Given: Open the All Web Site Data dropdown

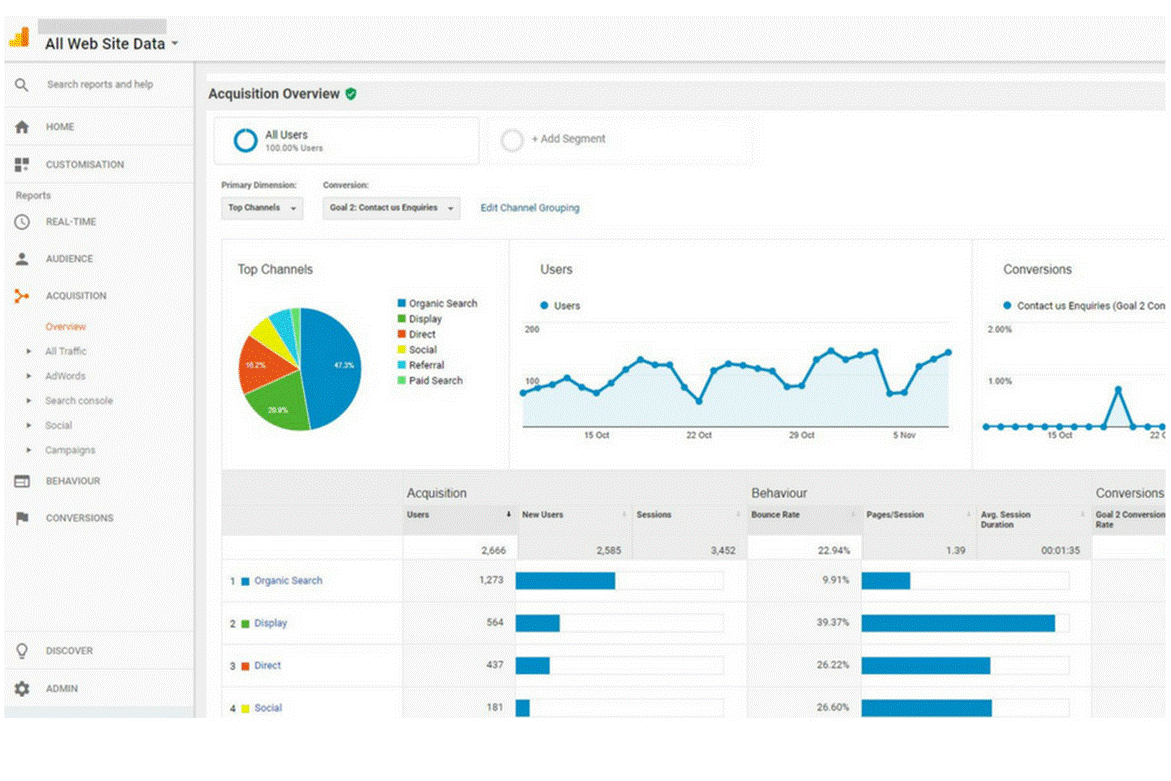Looking at the screenshot, I should point(111,44).
